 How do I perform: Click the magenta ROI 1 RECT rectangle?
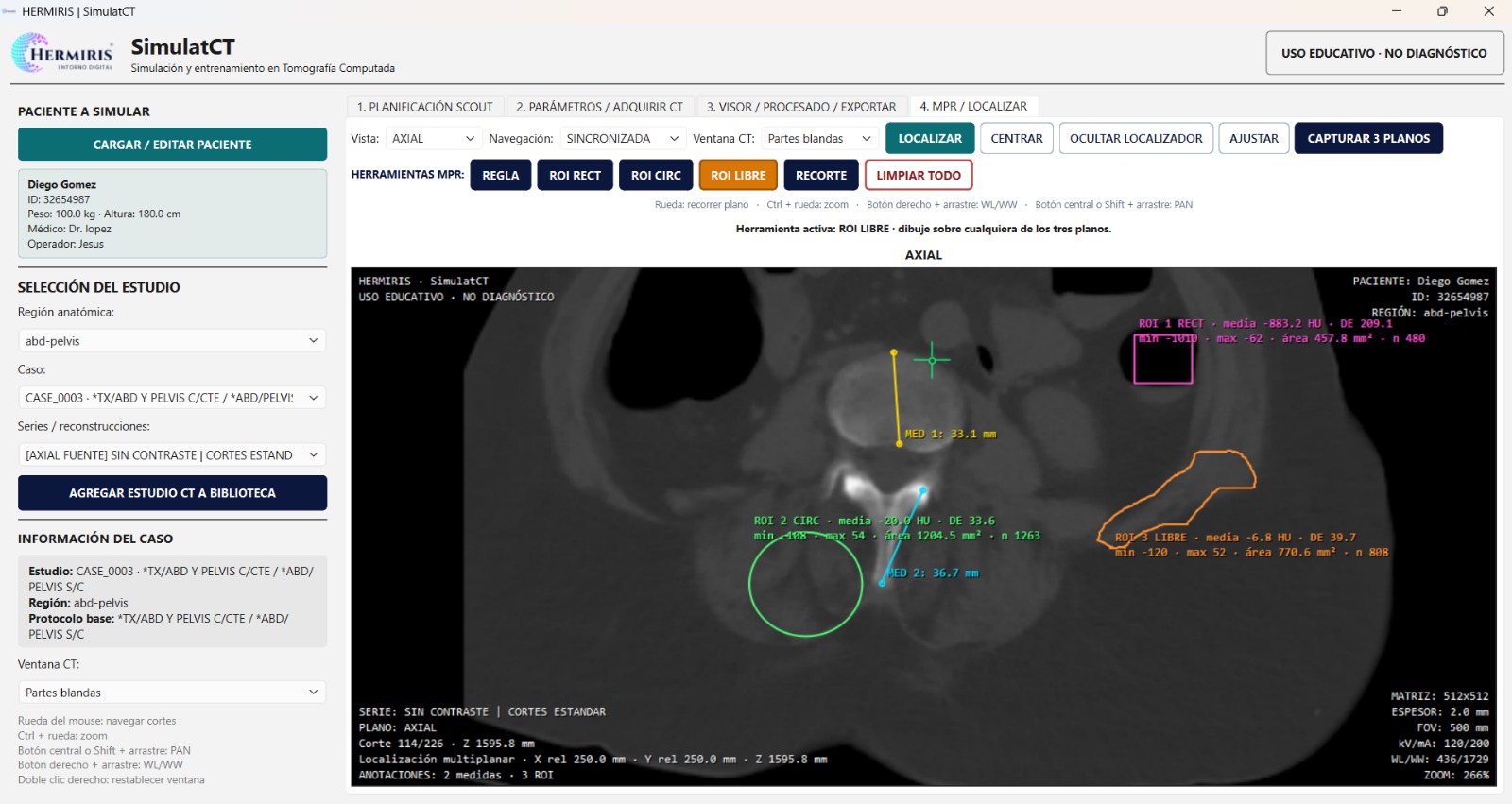1163,360
